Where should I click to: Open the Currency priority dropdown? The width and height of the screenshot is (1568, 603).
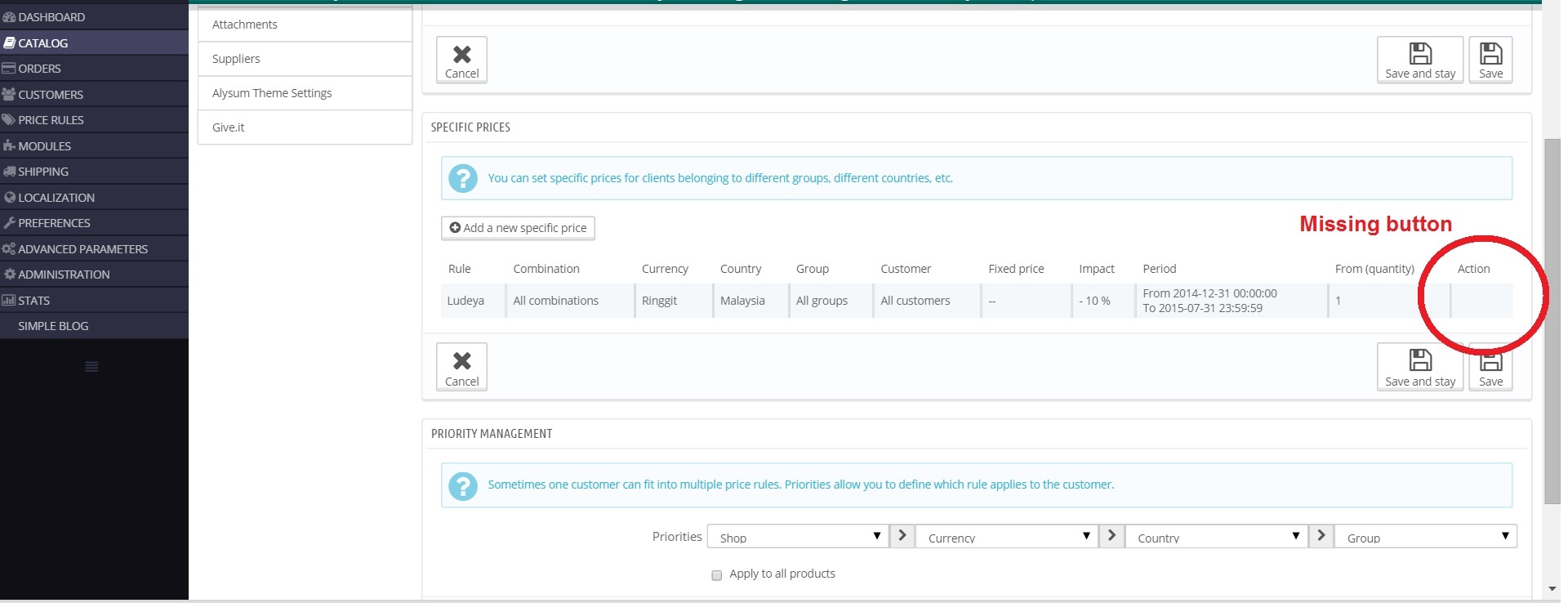[x=1006, y=537]
